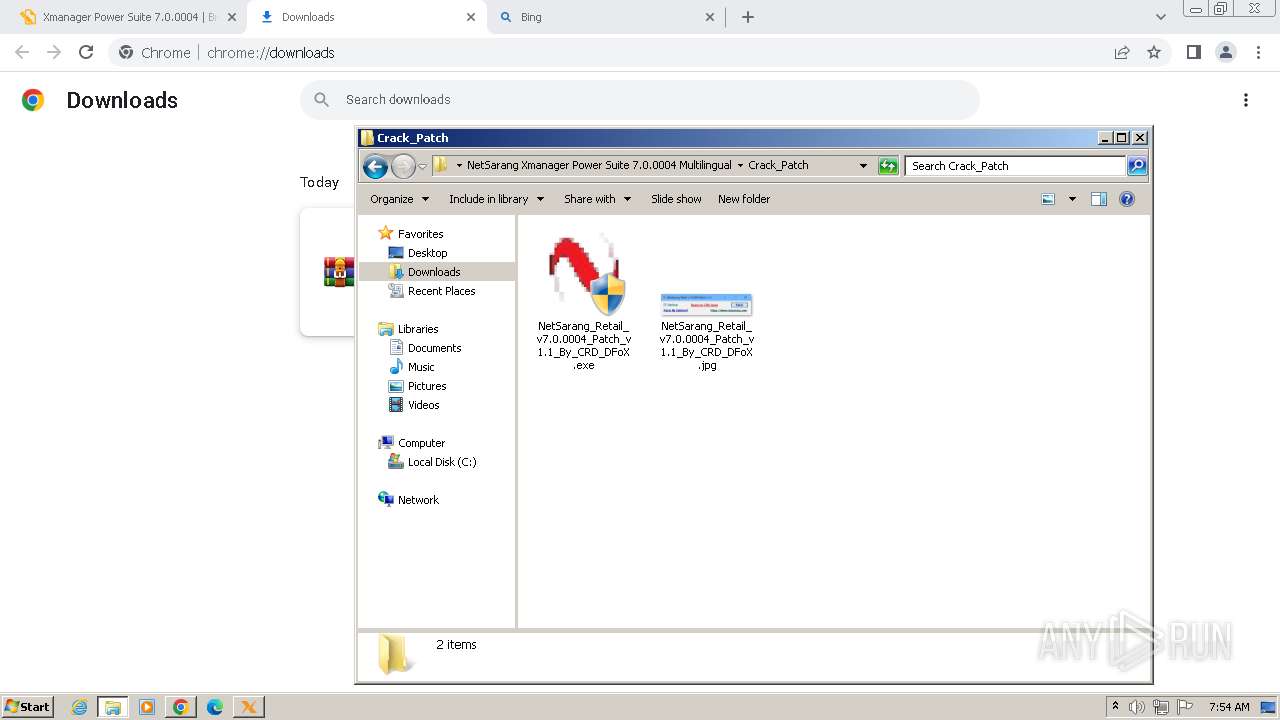Select Libraries in navigation pane

pyautogui.click(x=418, y=329)
